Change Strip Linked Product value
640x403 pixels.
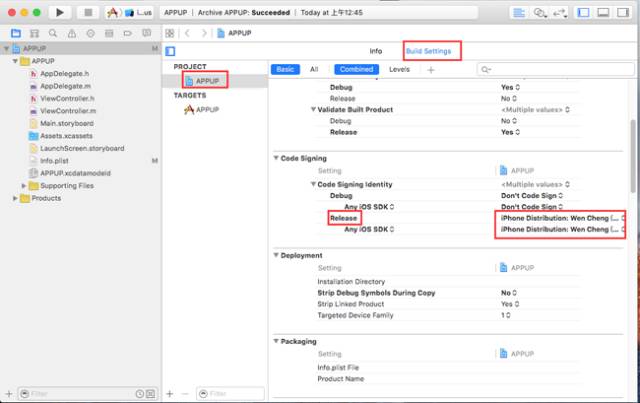[x=510, y=304]
